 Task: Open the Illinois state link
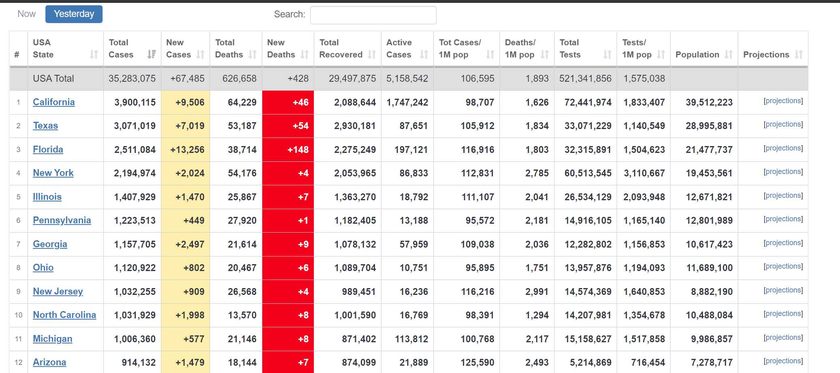pos(47,197)
